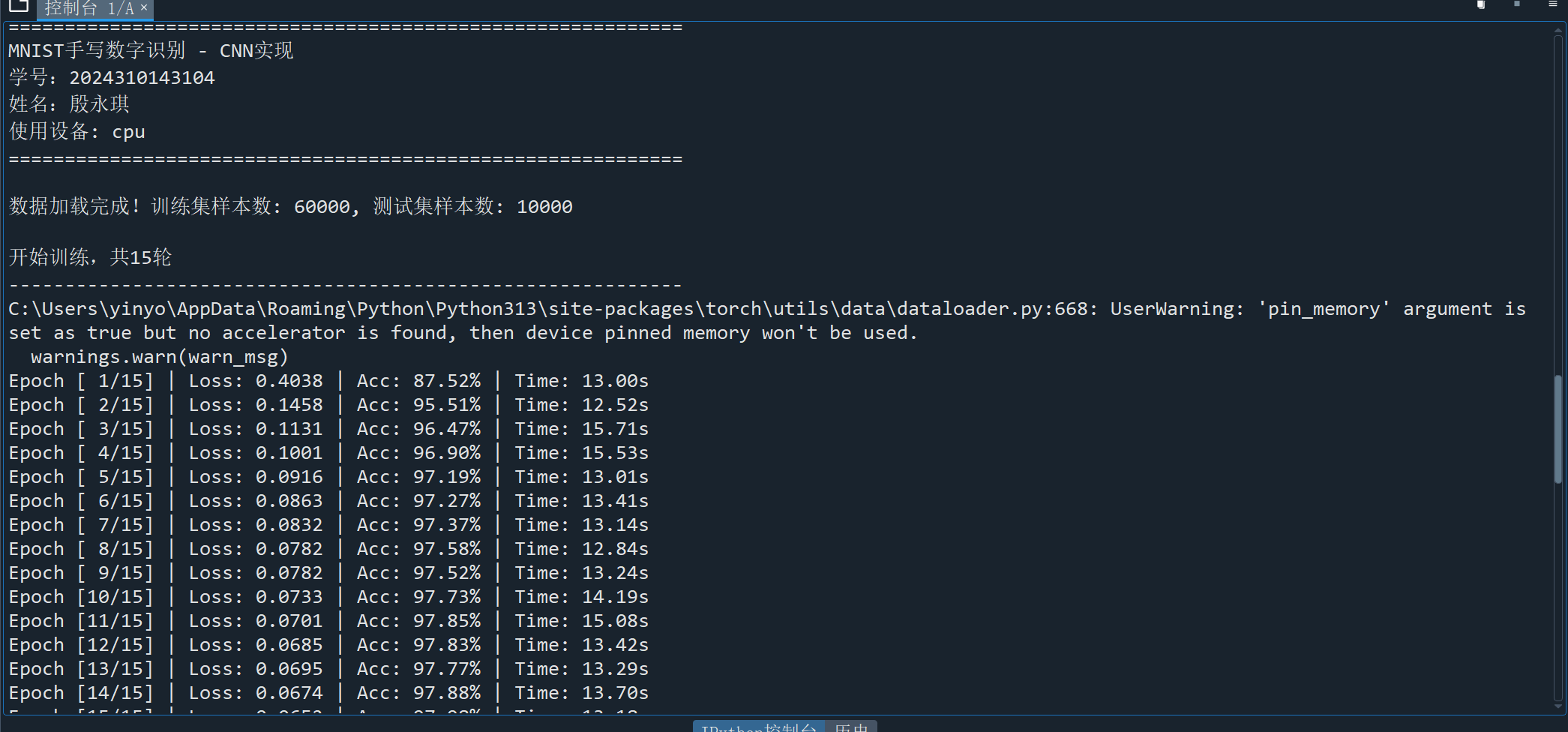Click the Epoch 9/15 output row
Image resolution: width=1568 pixels, height=732 pixels.
point(328,572)
